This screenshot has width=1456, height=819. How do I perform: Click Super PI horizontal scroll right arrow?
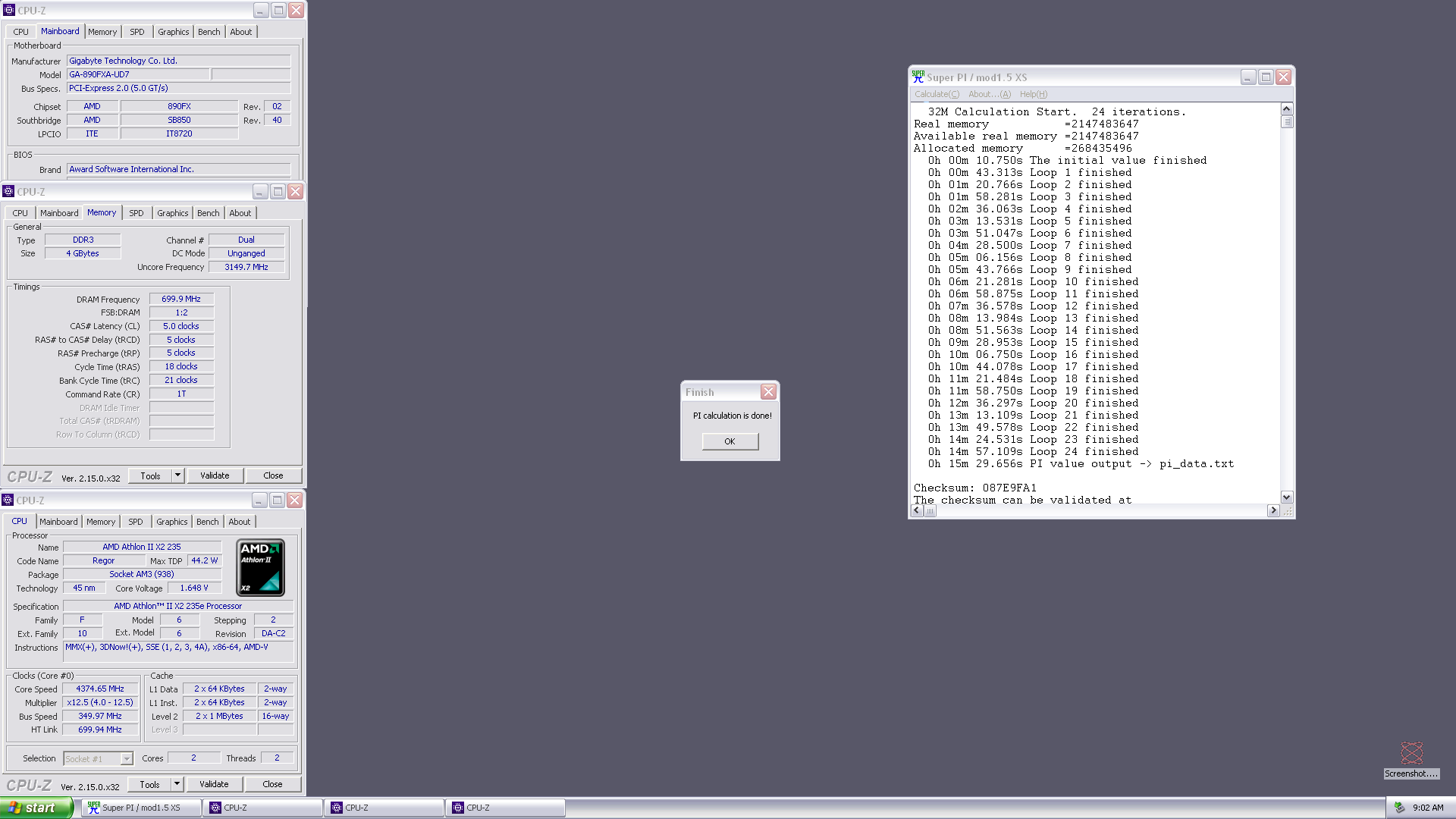(1273, 510)
